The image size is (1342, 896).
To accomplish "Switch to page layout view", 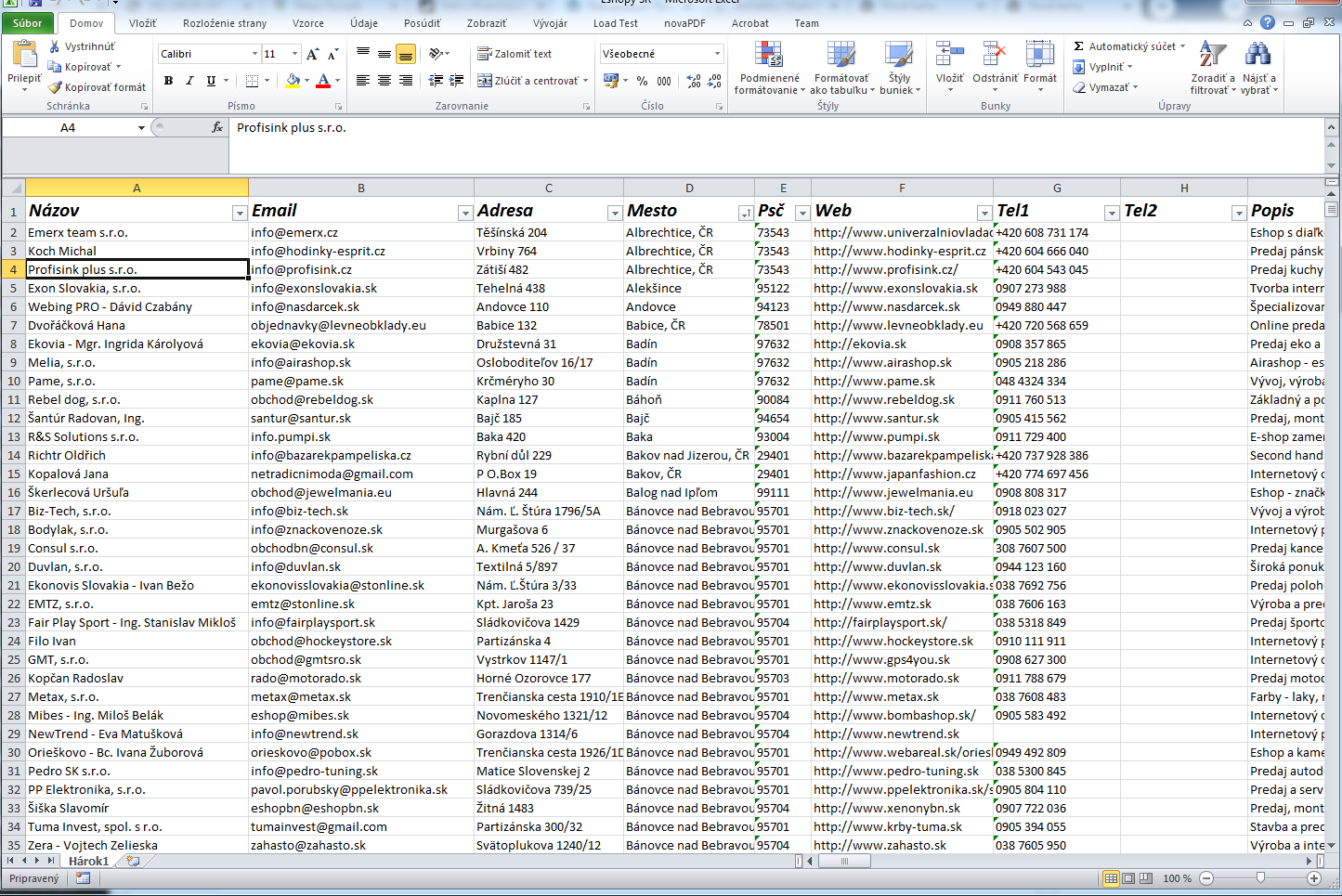I will pos(1128,877).
